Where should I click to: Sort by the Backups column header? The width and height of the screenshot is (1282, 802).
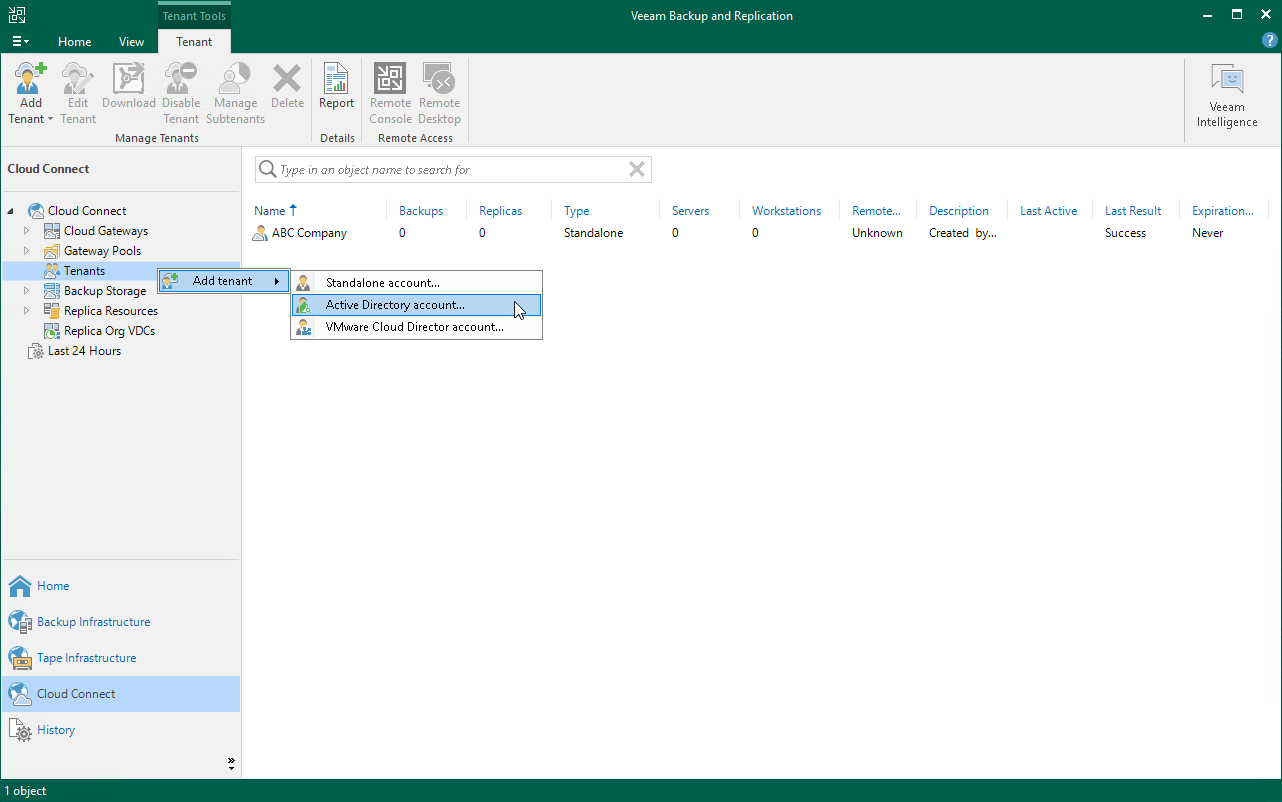point(421,211)
